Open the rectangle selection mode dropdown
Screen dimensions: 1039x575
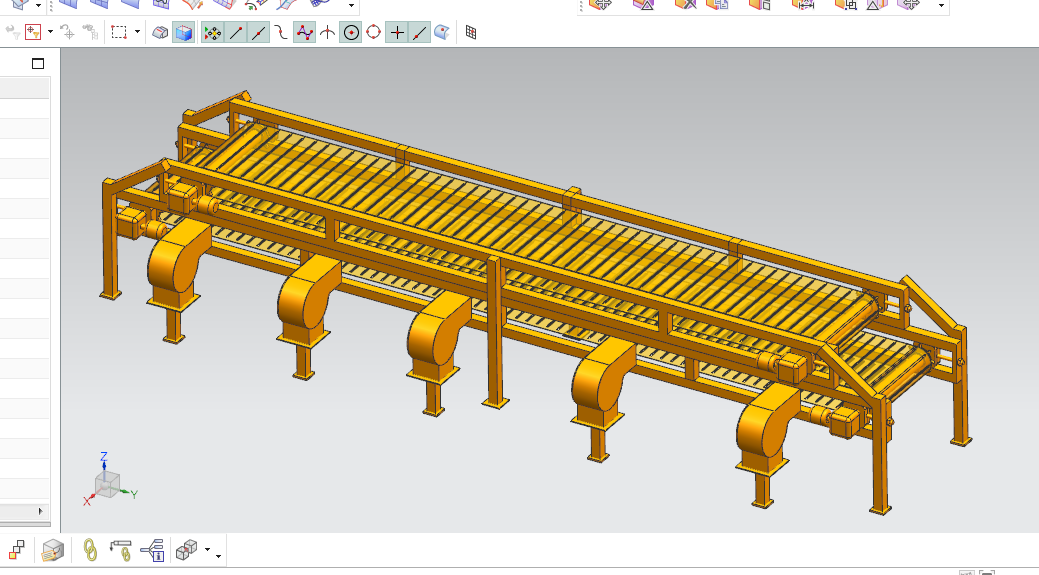tap(137, 32)
